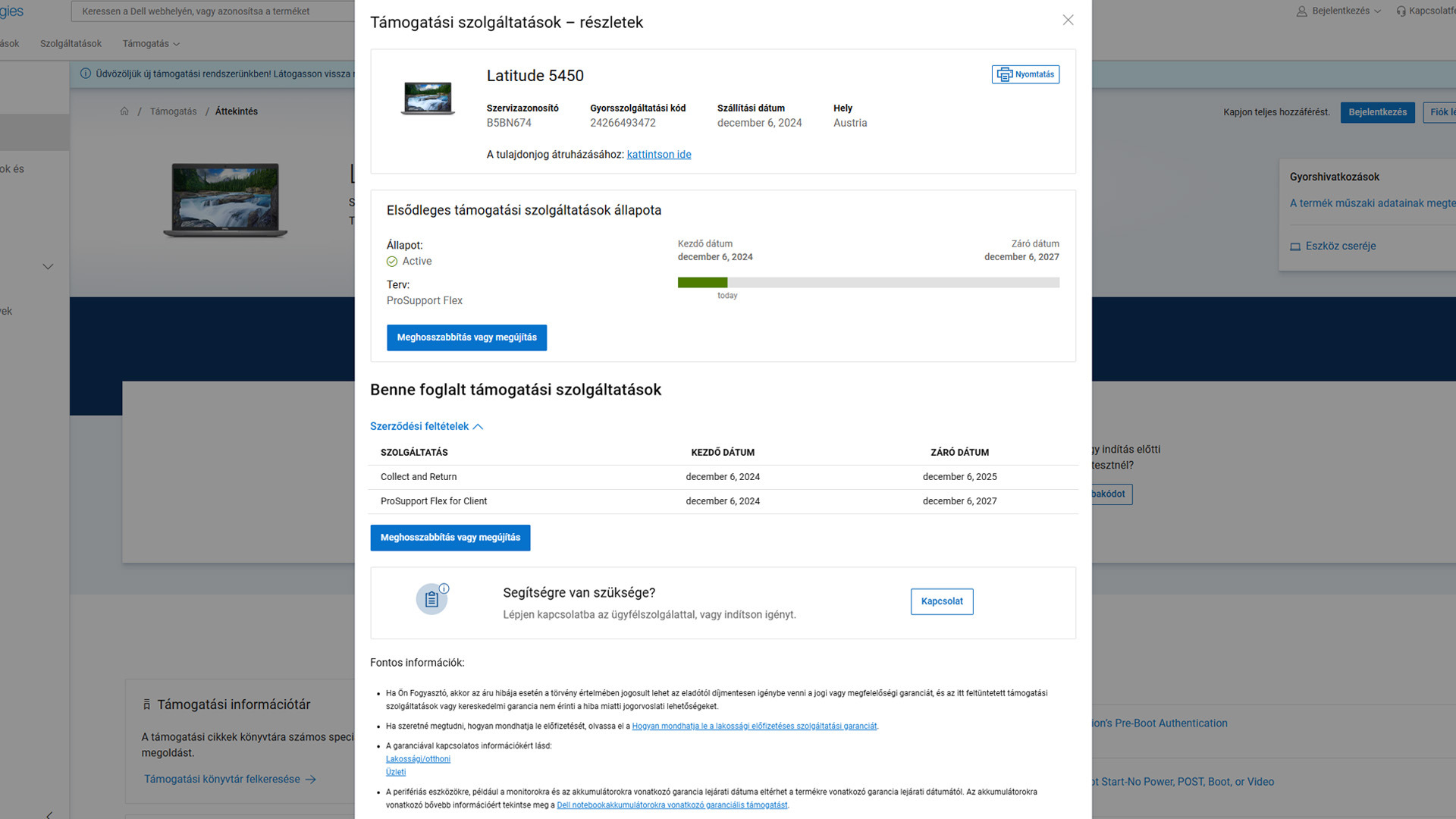Click the Bejelentkezés user account icon
Viewport: 1456px width, 819px height.
pos(1301,11)
